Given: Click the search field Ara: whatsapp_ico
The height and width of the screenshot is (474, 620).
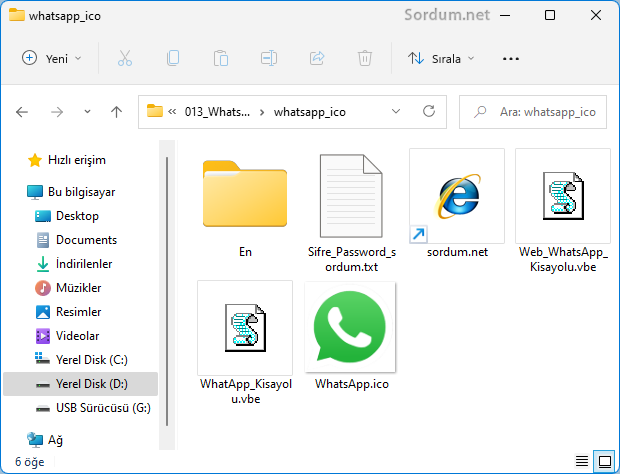Looking at the screenshot, I should (x=533, y=112).
